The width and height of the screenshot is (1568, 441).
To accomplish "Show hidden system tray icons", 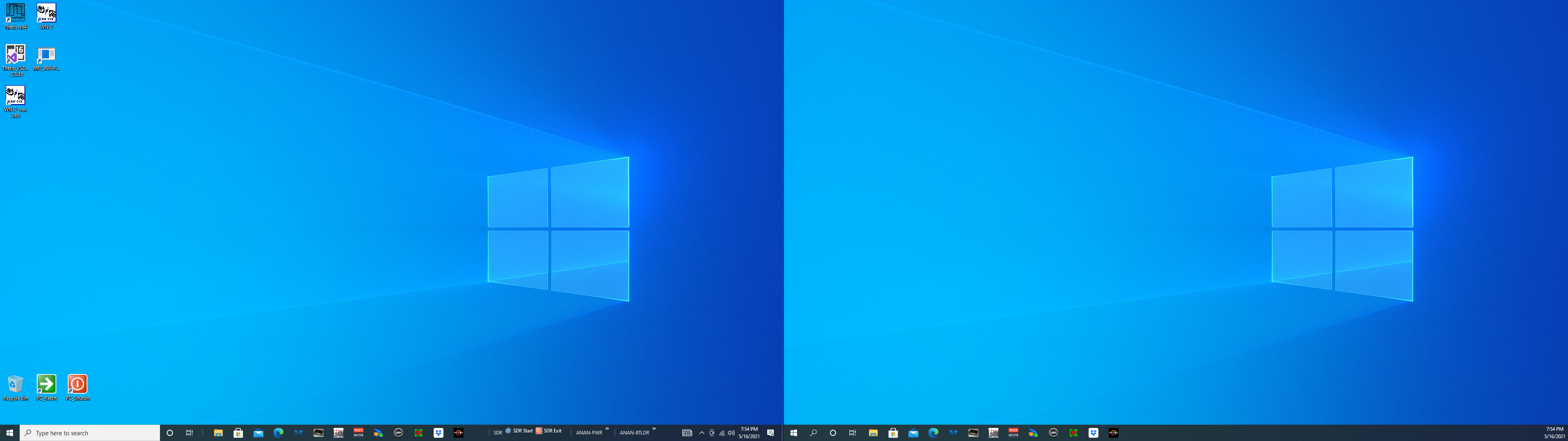I will (701, 432).
